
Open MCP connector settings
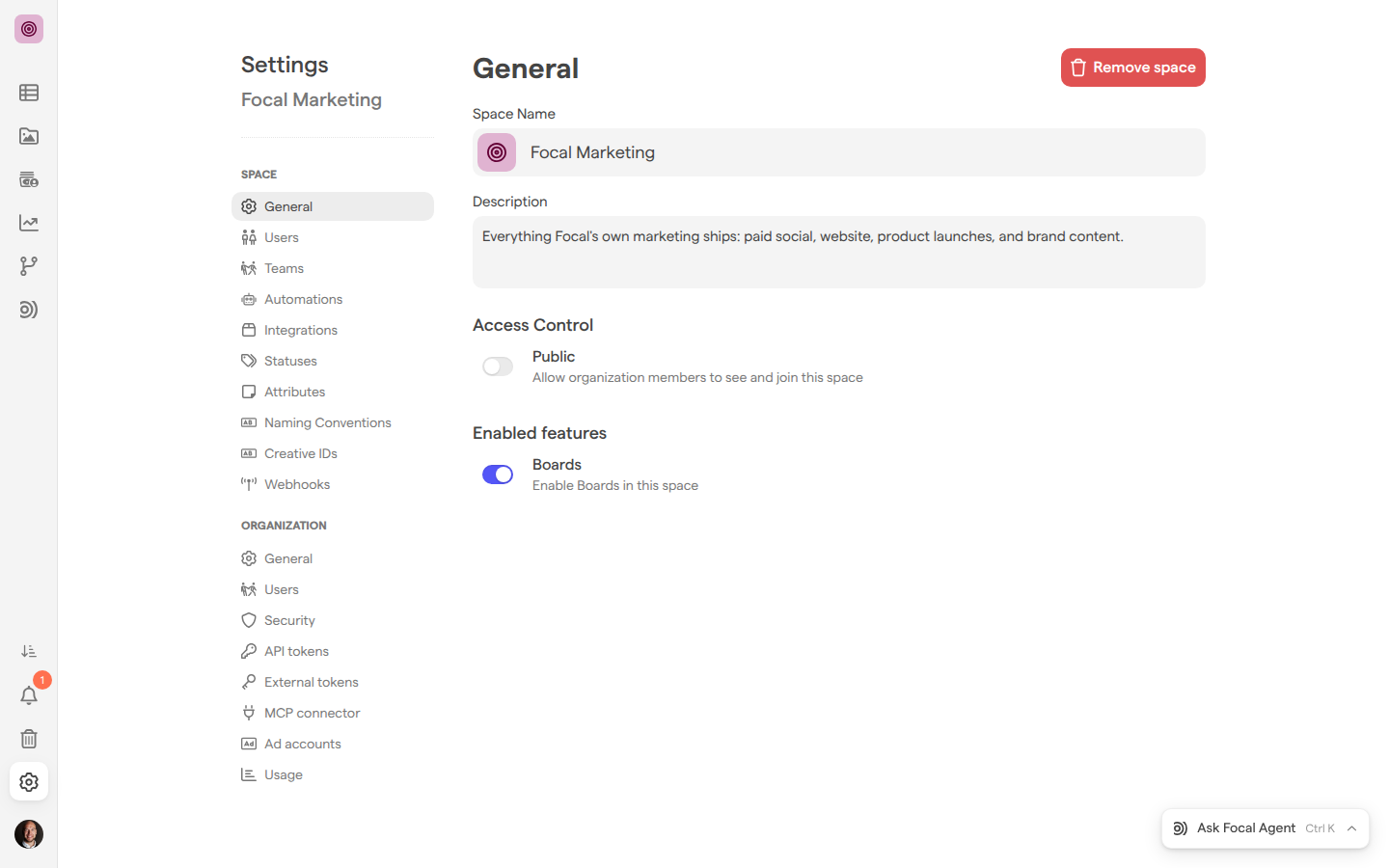tap(333, 713)
